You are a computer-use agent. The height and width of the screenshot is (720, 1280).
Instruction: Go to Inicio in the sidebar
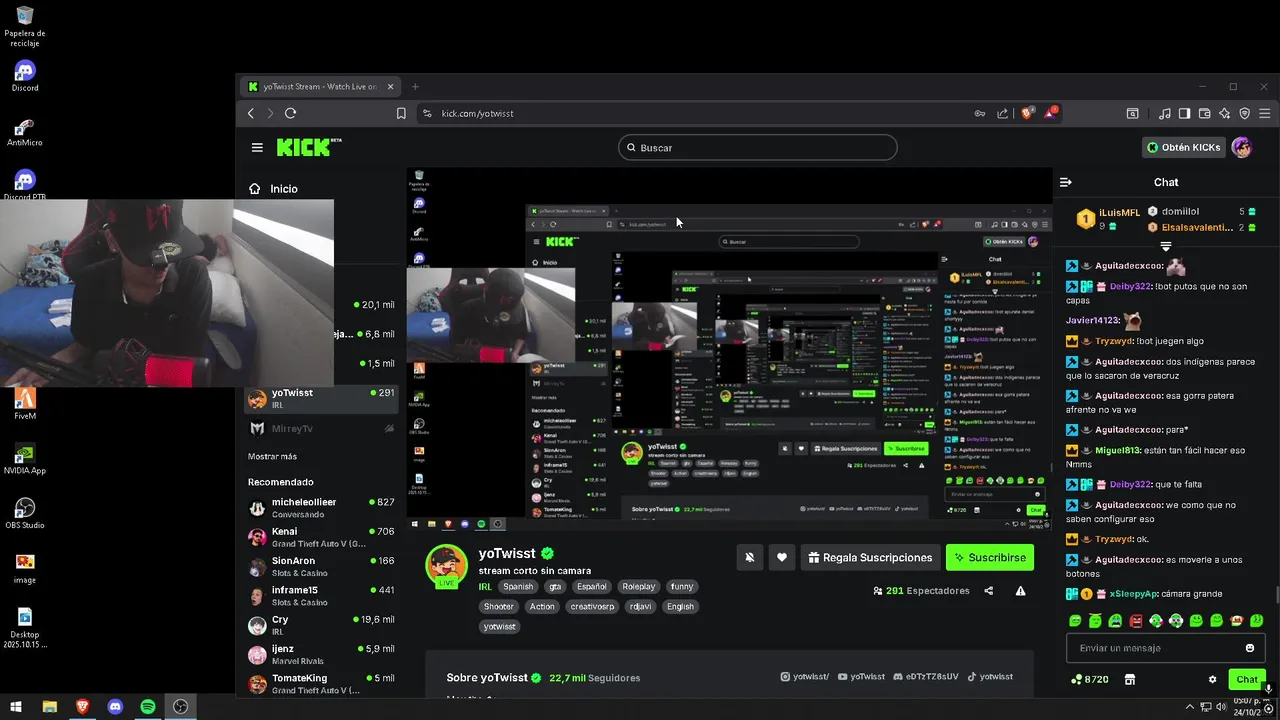273,188
